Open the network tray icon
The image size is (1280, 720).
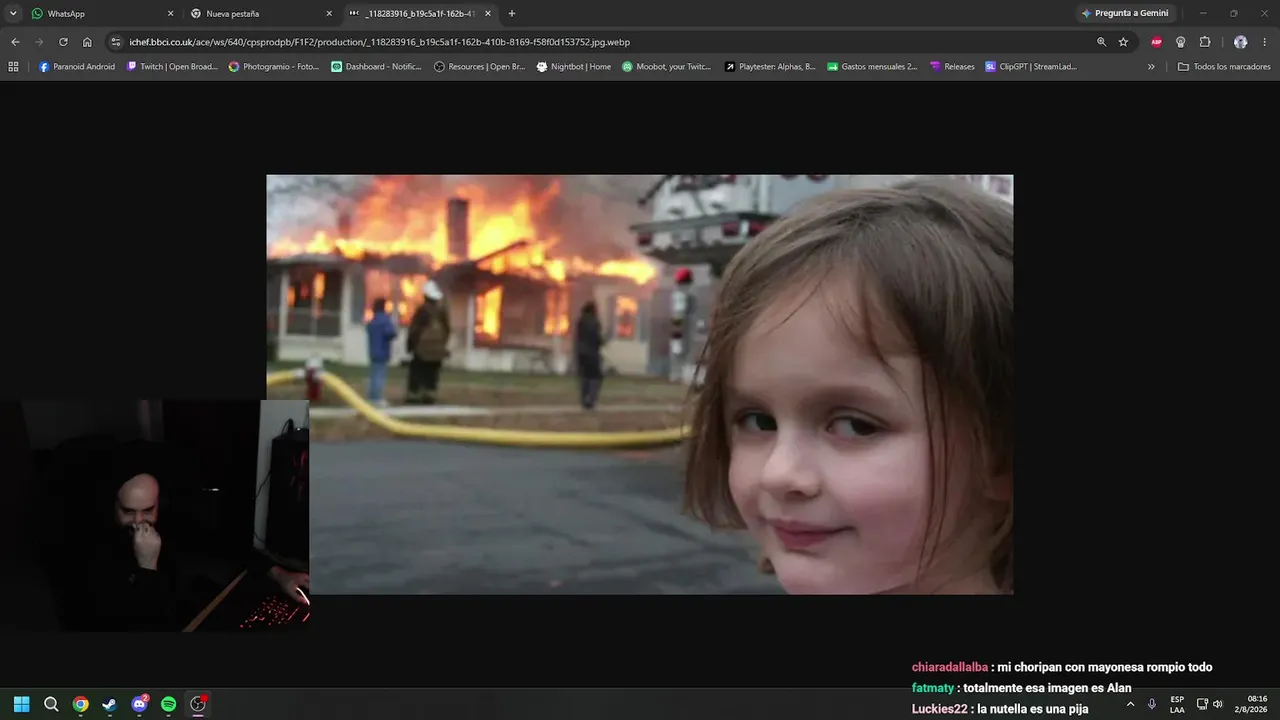(x=1202, y=704)
